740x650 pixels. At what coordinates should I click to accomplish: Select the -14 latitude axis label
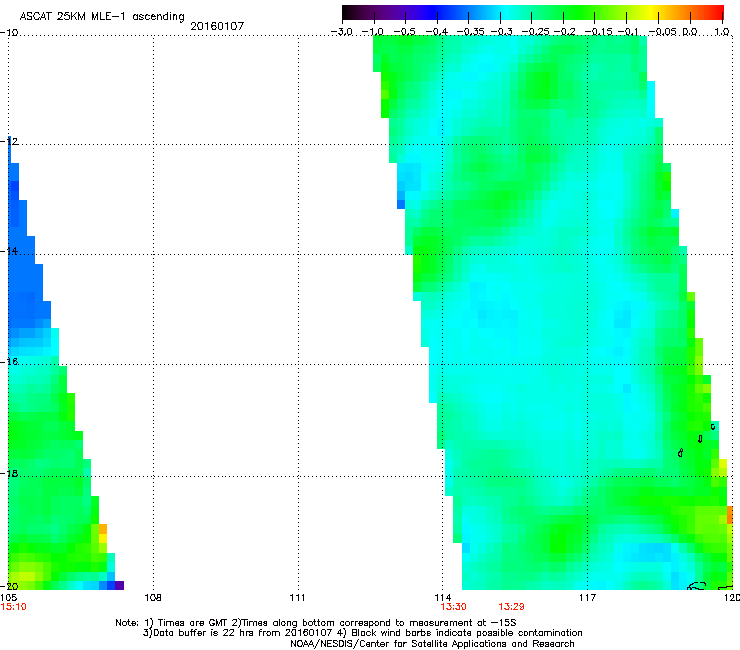pos(9,251)
